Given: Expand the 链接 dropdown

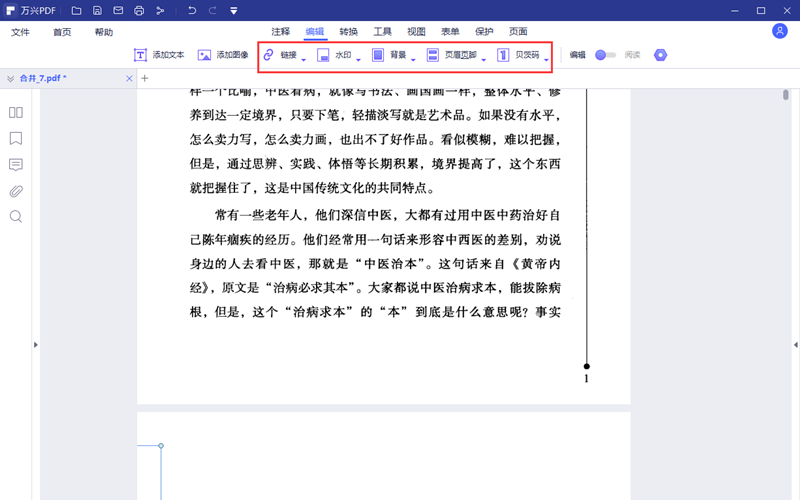Looking at the screenshot, I should [303, 60].
